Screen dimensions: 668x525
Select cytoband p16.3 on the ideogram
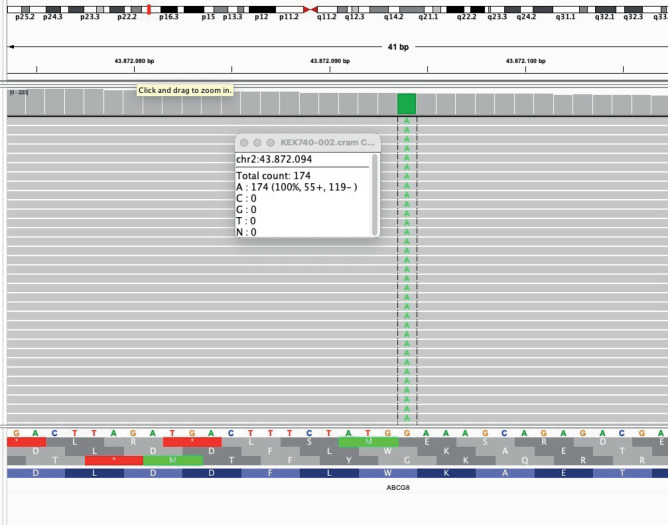click(x=169, y=17)
